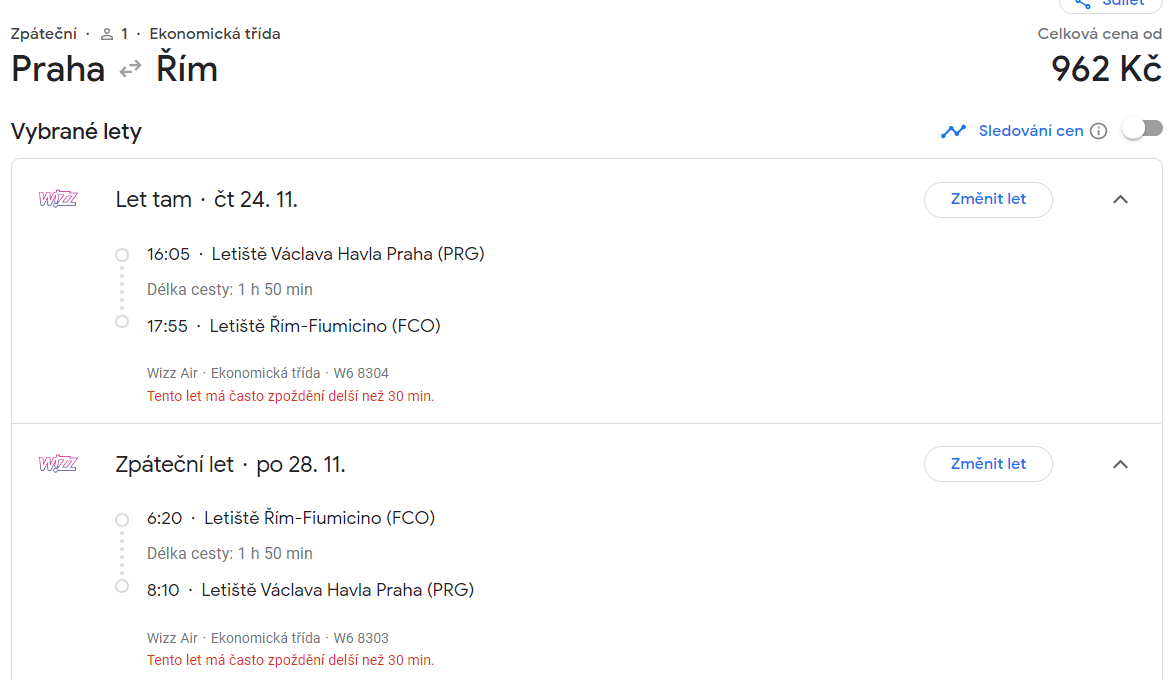The image size is (1175, 680).
Task: Click the Wizz Air logo on outbound flight
Action: coord(58,199)
